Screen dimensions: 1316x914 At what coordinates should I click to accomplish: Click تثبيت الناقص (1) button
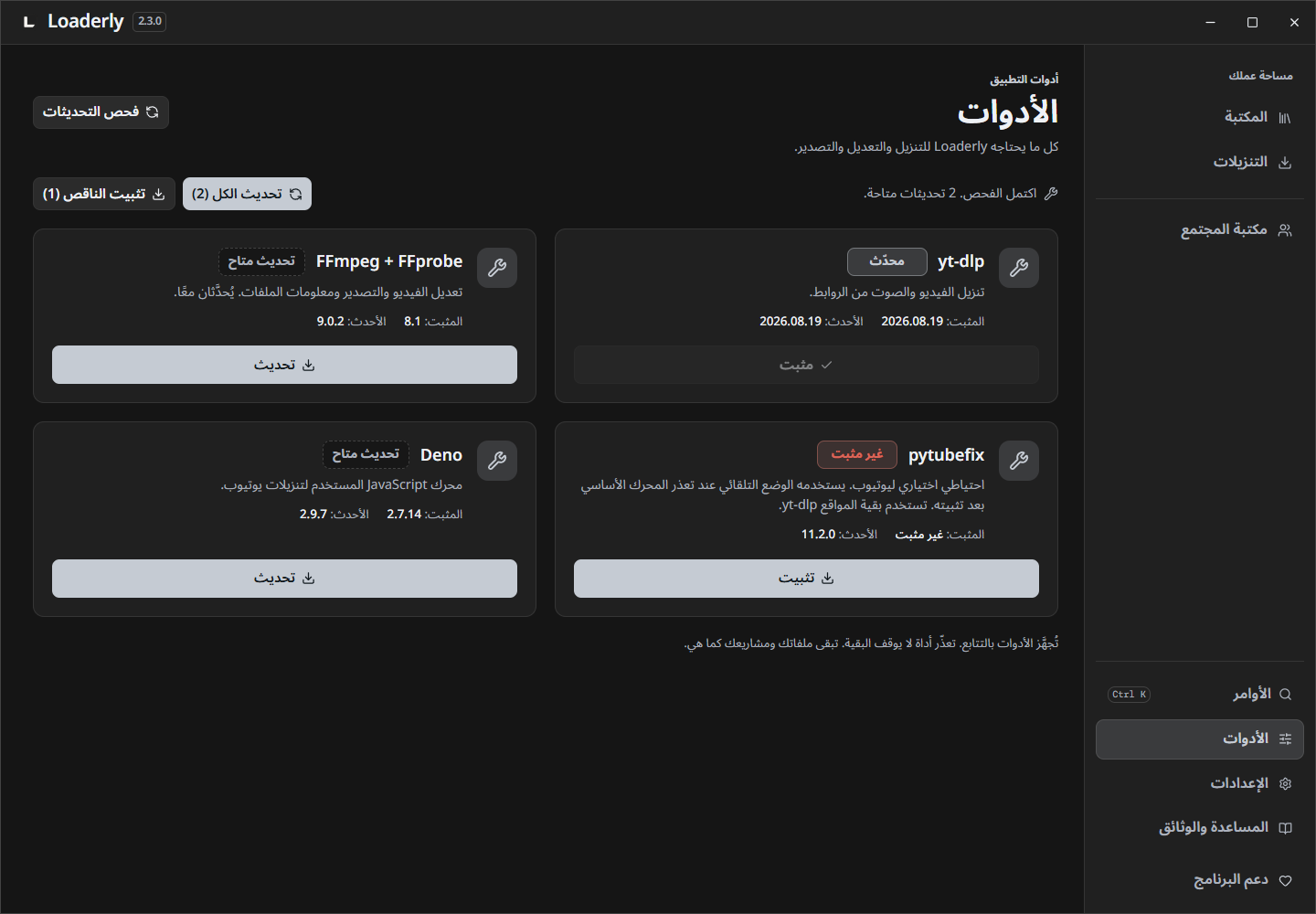click(104, 194)
